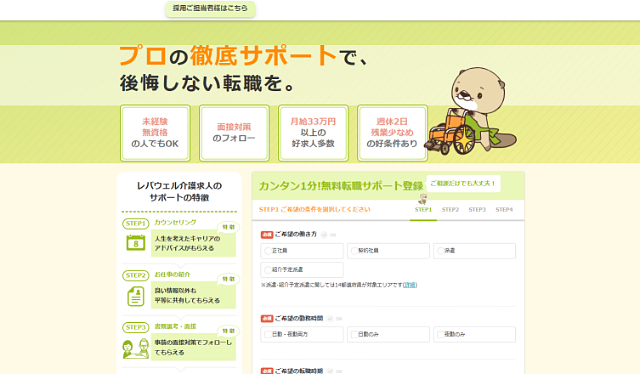Switch to the STEP1 tab
The height and width of the screenshot is (374, 640).
click(423, 210)
